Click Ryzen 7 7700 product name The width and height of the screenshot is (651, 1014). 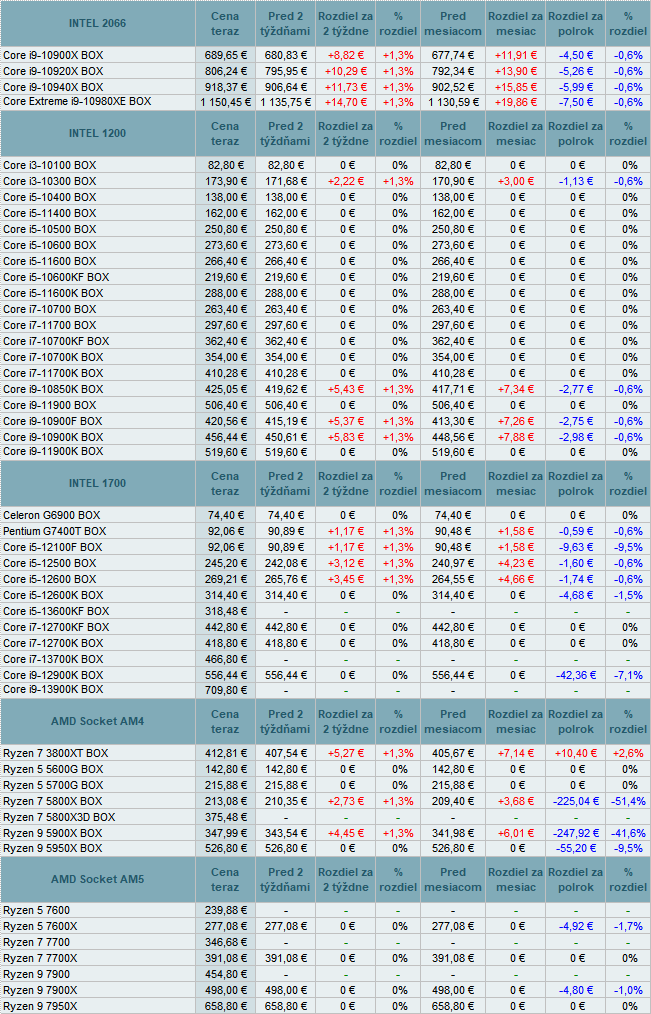click(x=36, y=943)
